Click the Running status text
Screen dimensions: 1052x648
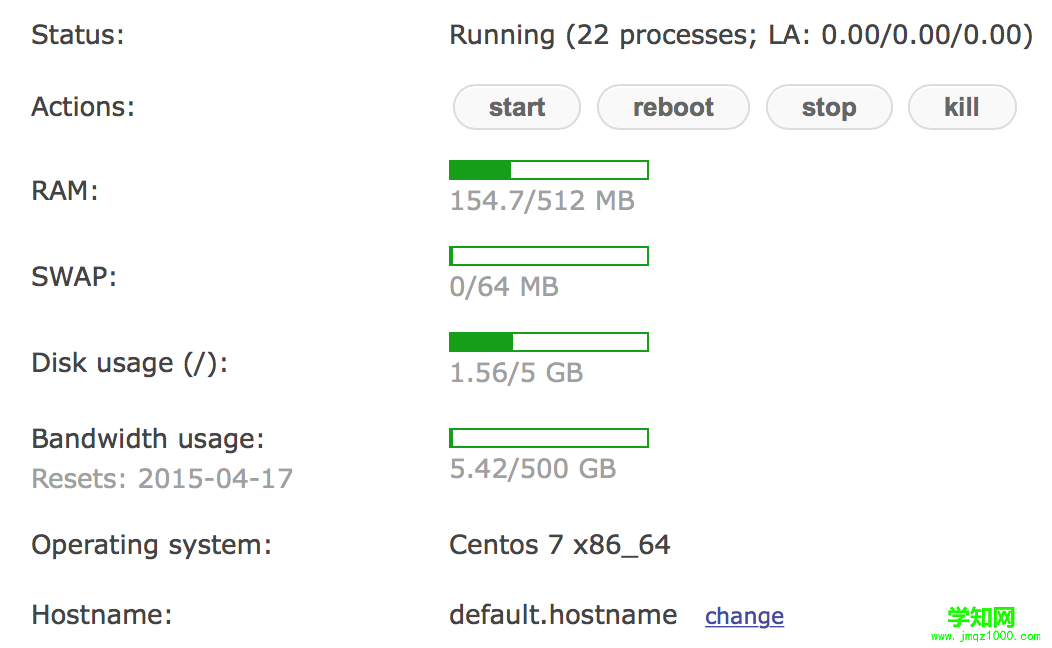[740, 35]
